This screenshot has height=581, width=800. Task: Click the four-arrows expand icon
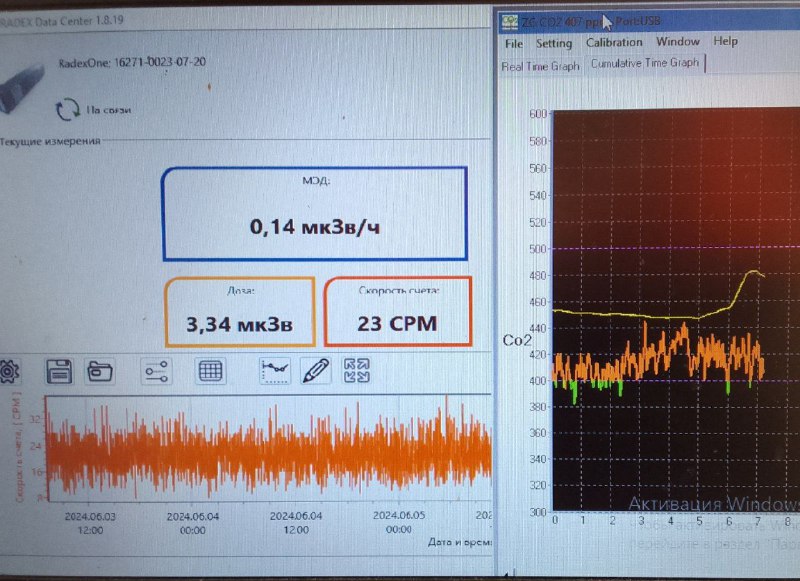tap(356, 370)
